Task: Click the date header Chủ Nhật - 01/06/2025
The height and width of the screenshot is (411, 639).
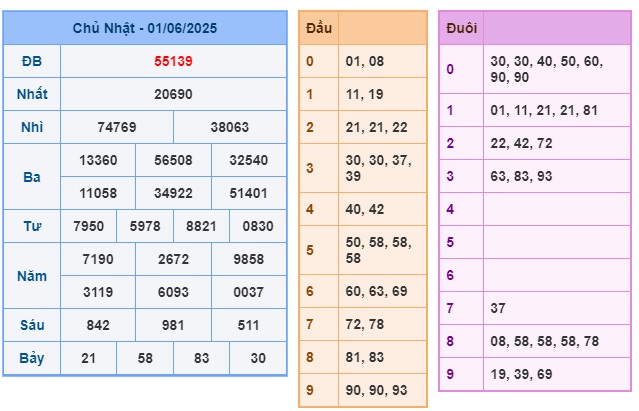Action: click(145, 28)
